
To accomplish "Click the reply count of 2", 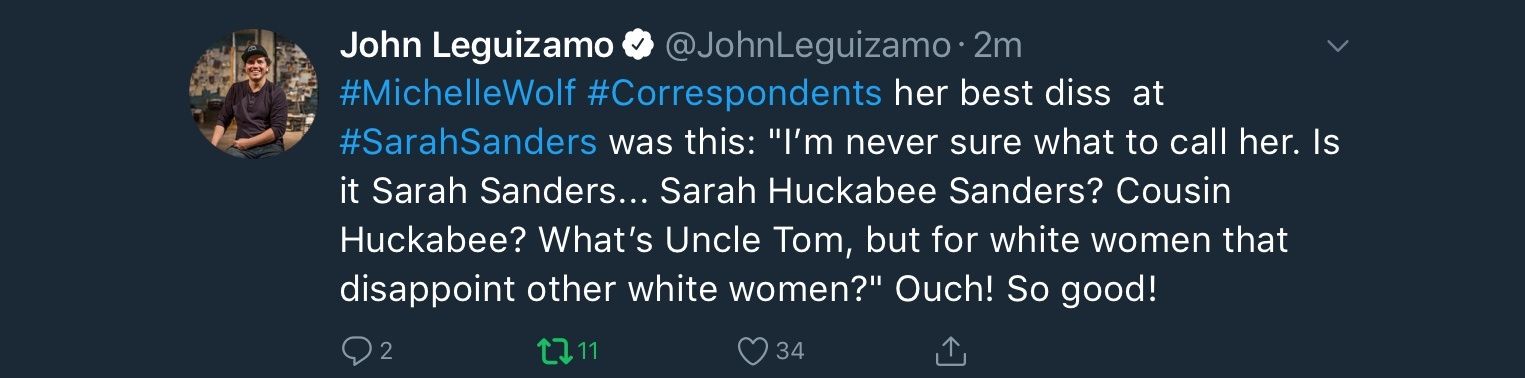I will pyautogui.click(x=385, y=351).
